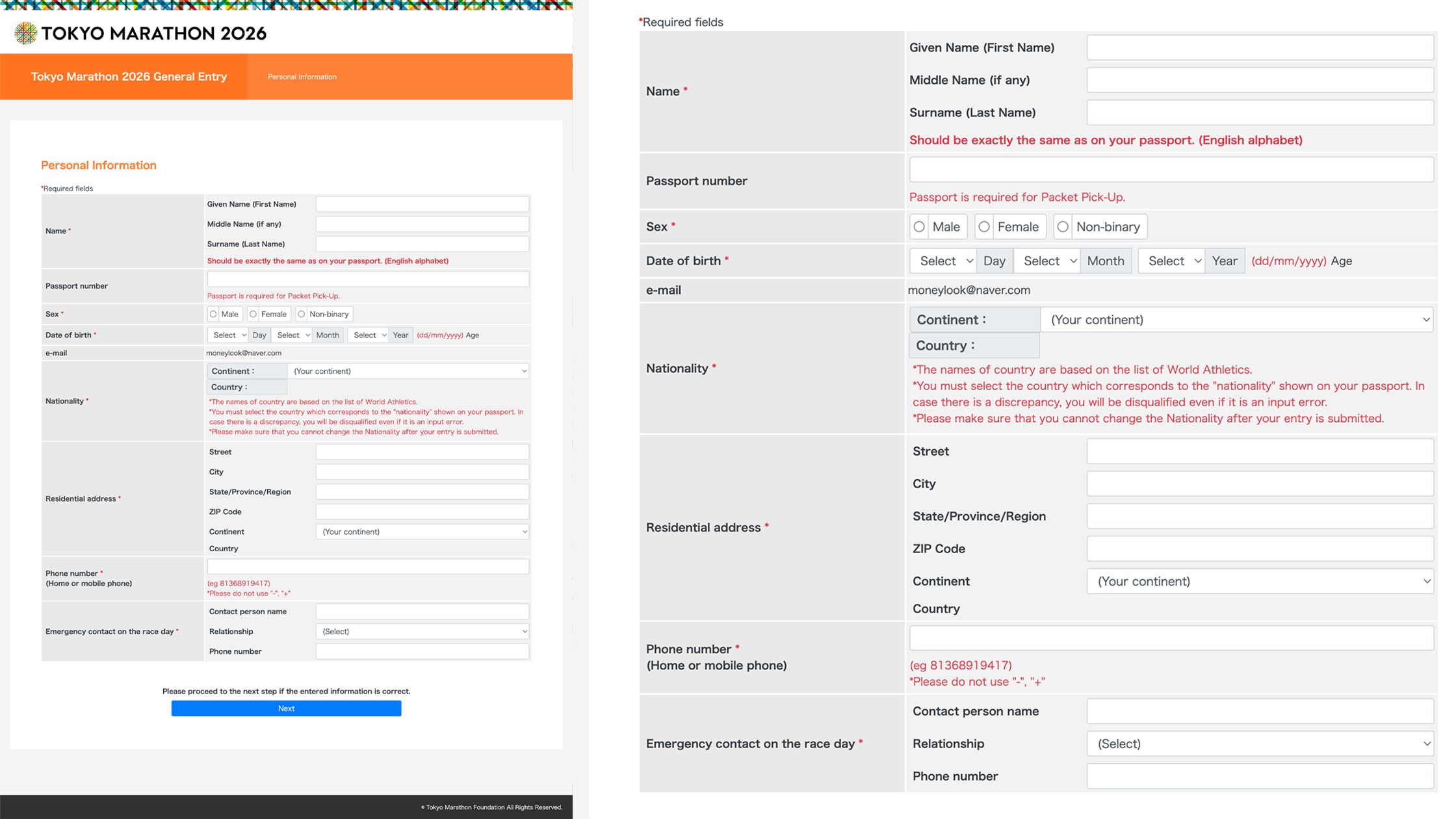The height and width of the screenshot is (819, 1456).
Task: Open the Month select dropdown in enlarged form
Action: (x=1046, y=261)
